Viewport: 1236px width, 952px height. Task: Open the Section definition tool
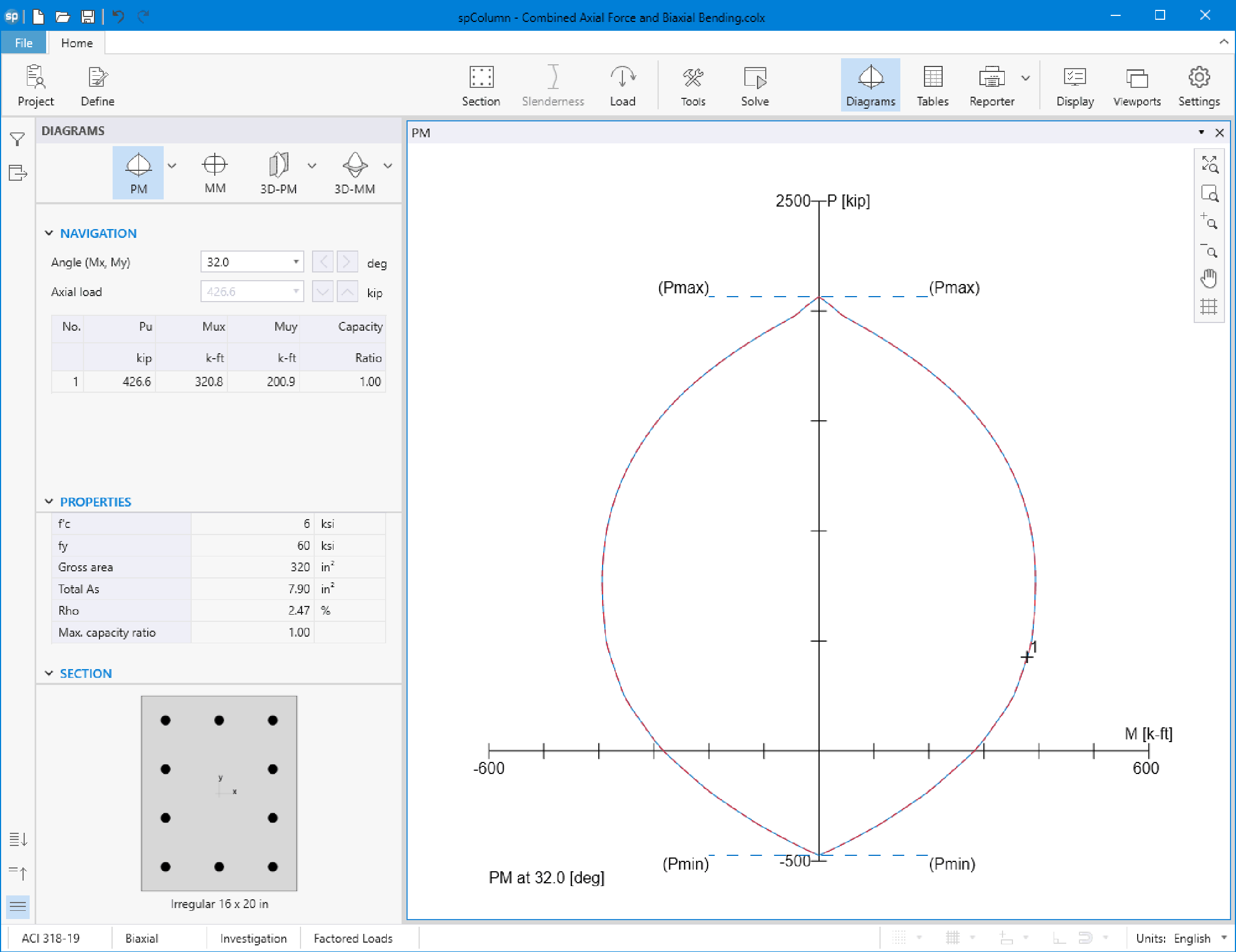click(481, 85)
